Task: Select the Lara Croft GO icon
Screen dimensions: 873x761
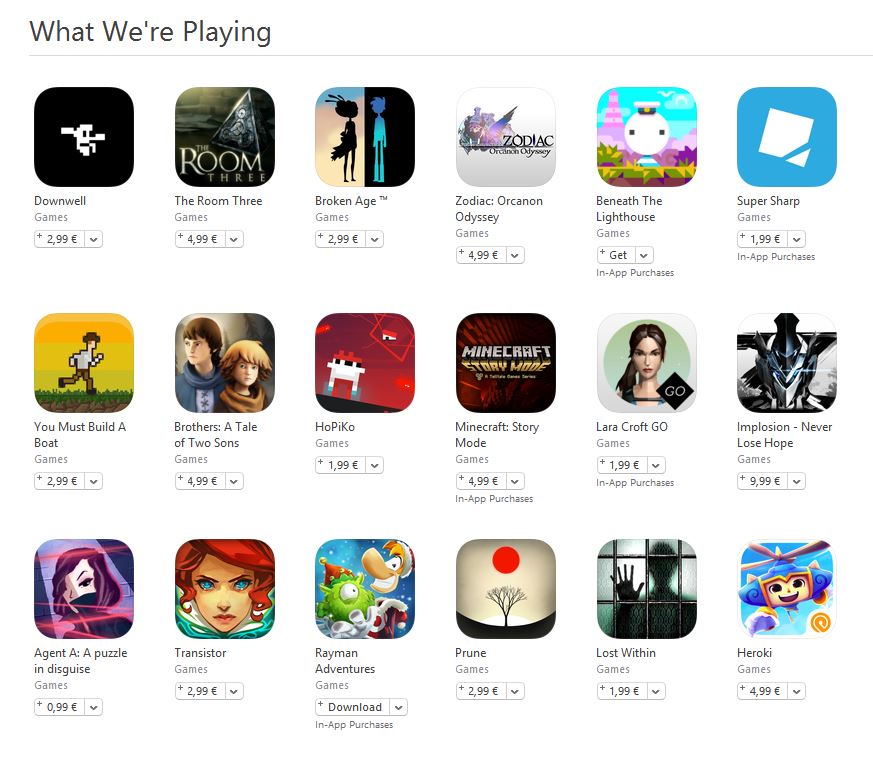Action: pos(646,363)
